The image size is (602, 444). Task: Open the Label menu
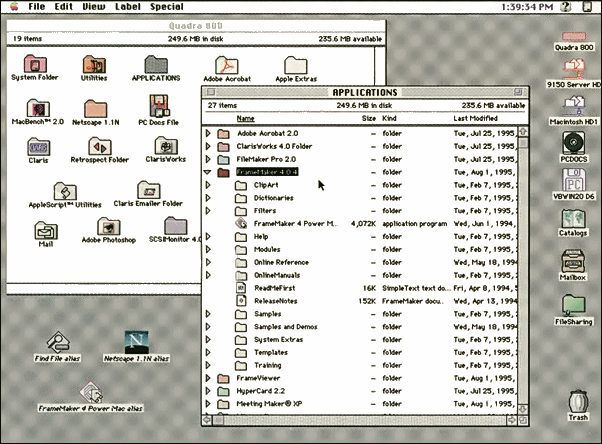click(128, 7)
